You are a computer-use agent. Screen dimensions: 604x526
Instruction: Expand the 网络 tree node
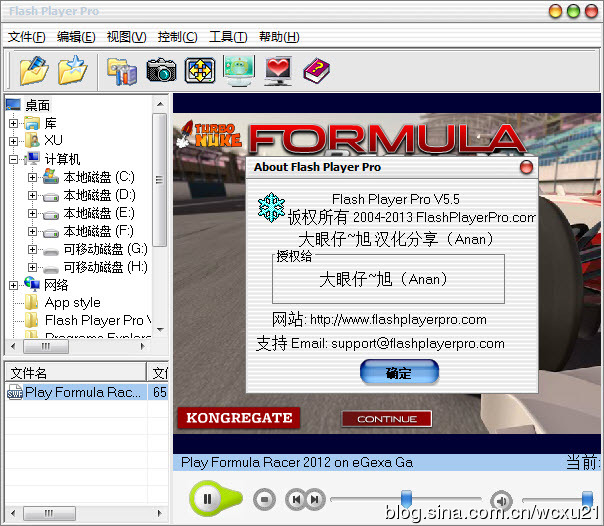[x=14, y=285]
